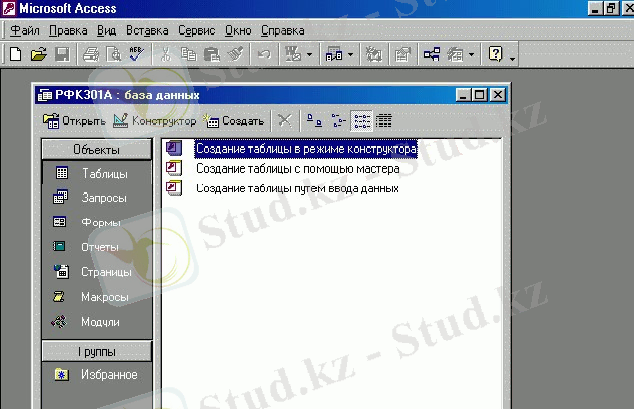The image size is (634, 409).
Task: Open the Правка menu
Action: click(68, 30)
